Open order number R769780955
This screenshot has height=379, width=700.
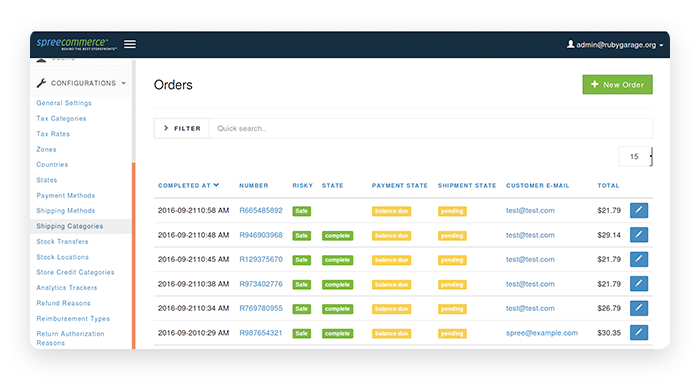(x=261, y=308)
